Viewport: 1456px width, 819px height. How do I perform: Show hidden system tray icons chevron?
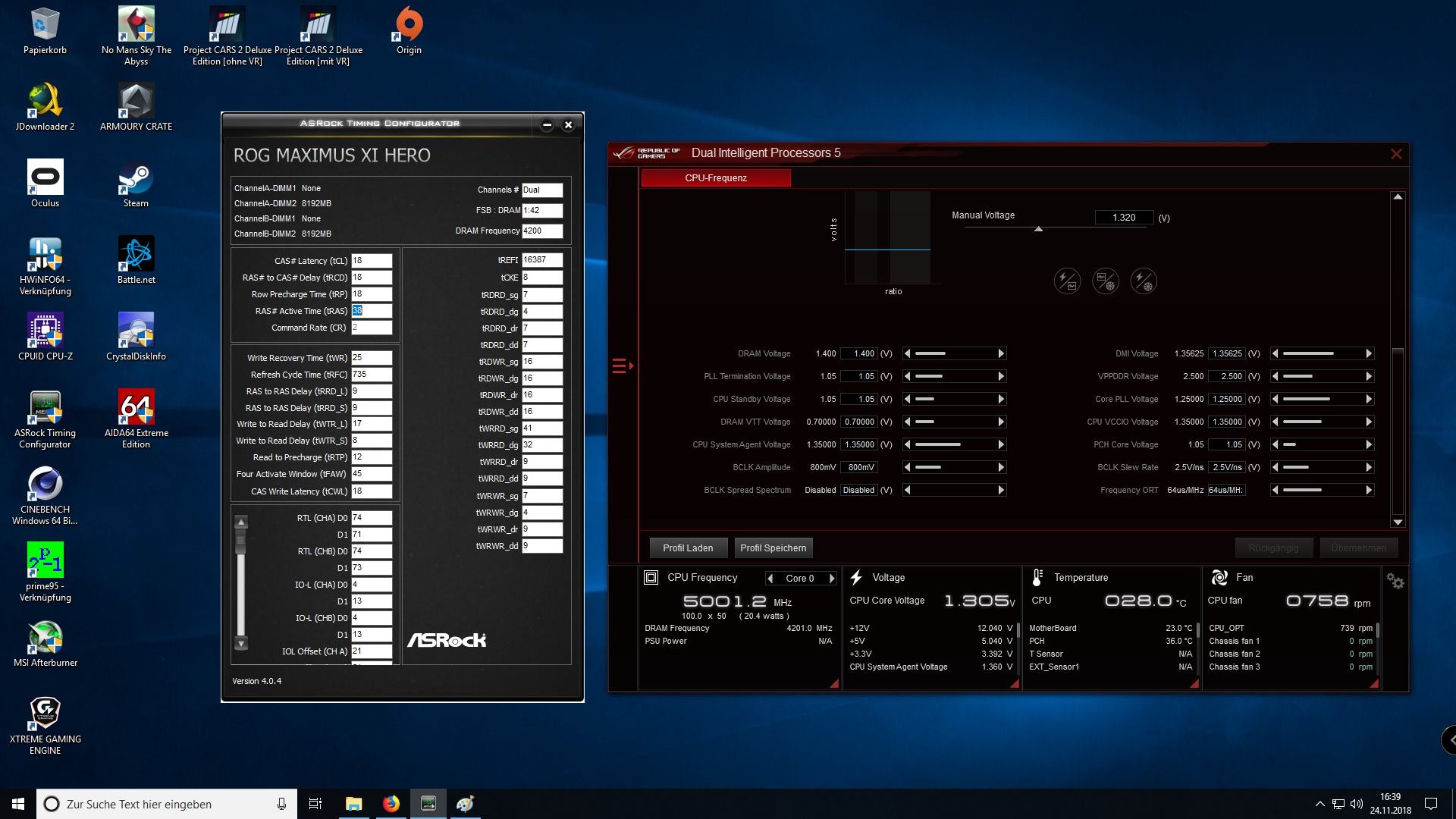click(x=1319, y=804)
